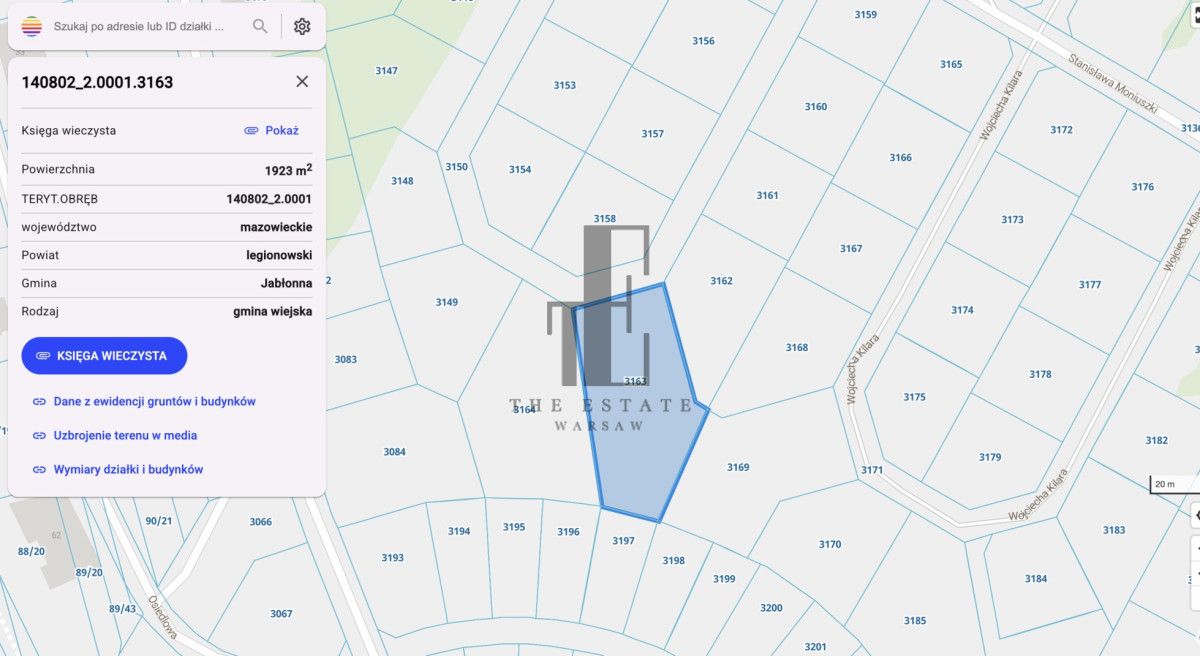Click the magnifying glass search icon

[260, 26]
